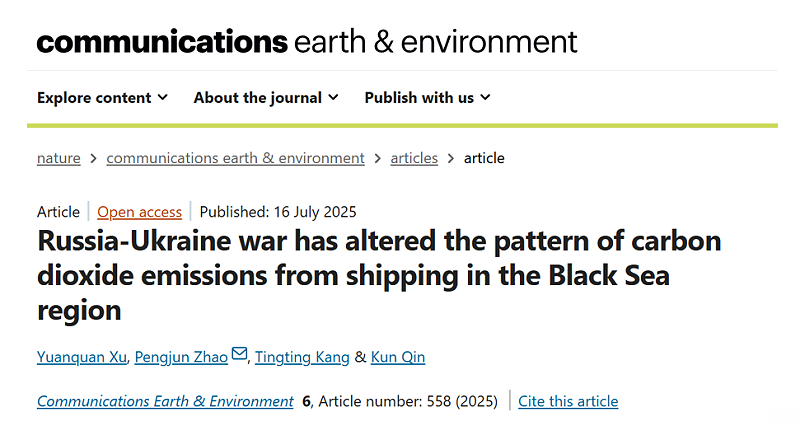
Task: Navigate to the articles breadcrumb
Action: (x=414, y=158)
